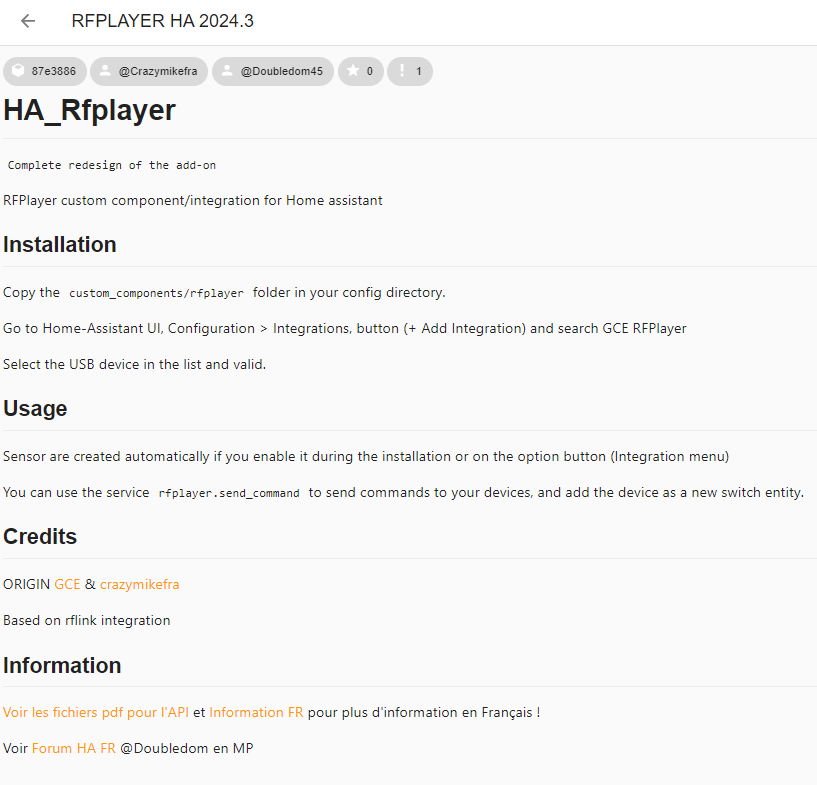
Task: Open the @Doubledom45 author chip
Action: (x=273, y=71)
